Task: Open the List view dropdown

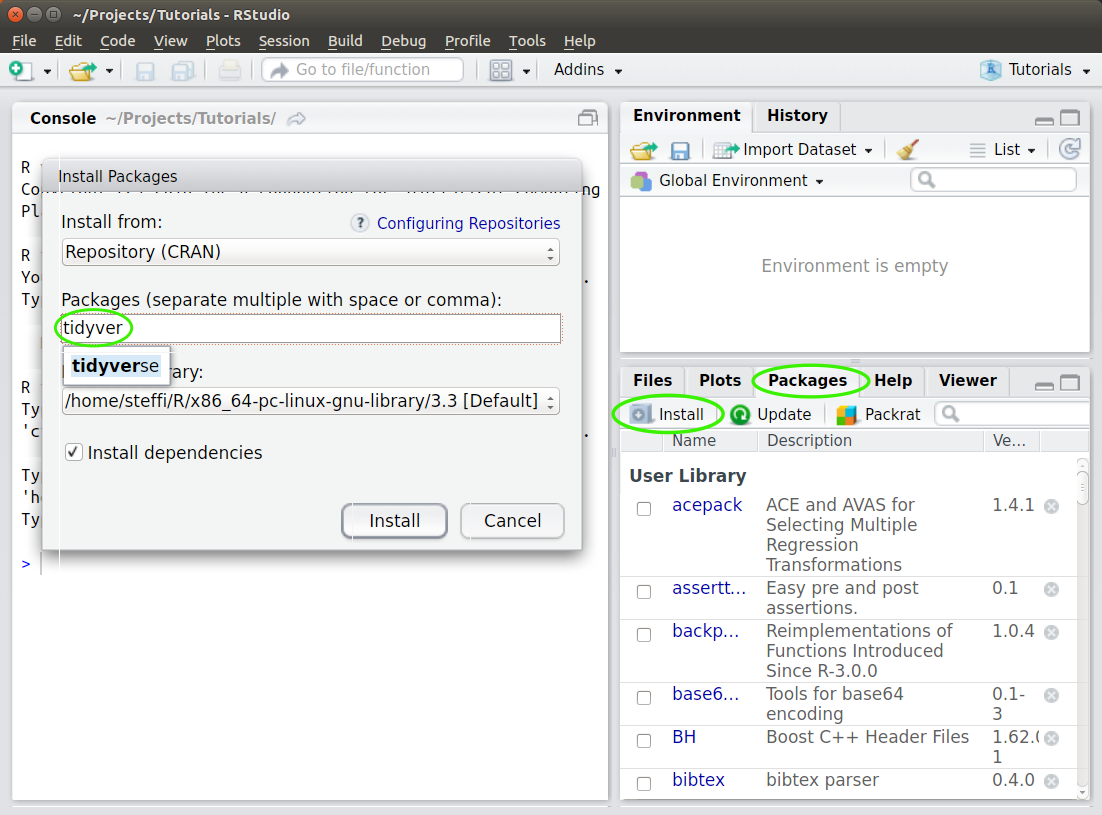Action: (x=1002, y=150)
